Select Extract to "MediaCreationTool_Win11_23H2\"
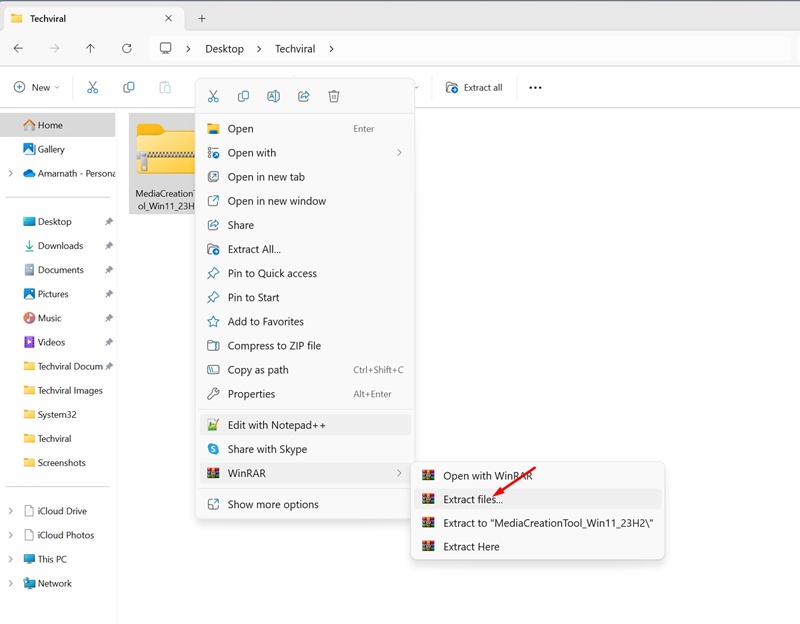The image size is (800, 624). click(x=538, y=522)
